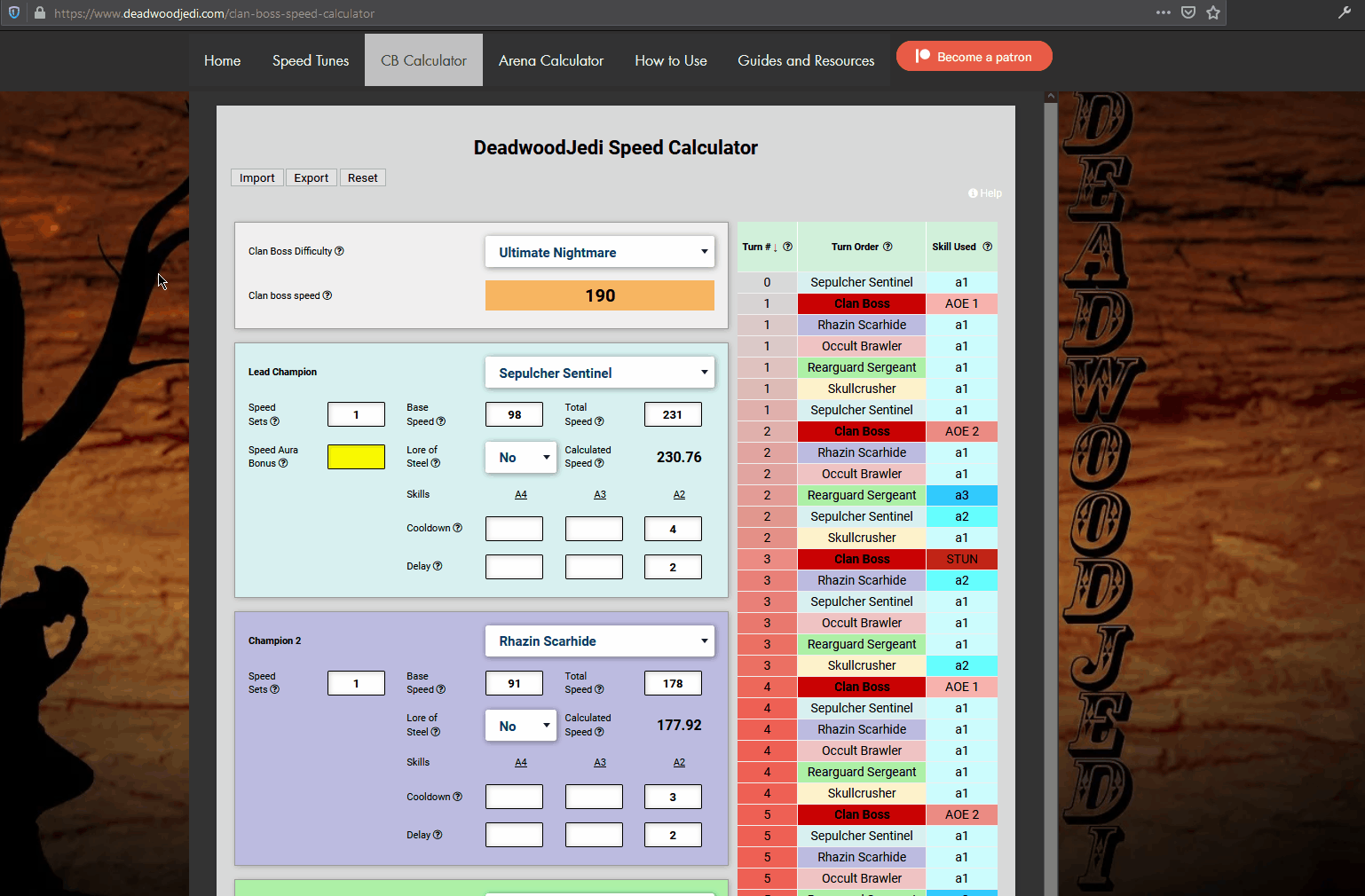
Task: Open Guides and Resources tab
Action: pos(806,60)
